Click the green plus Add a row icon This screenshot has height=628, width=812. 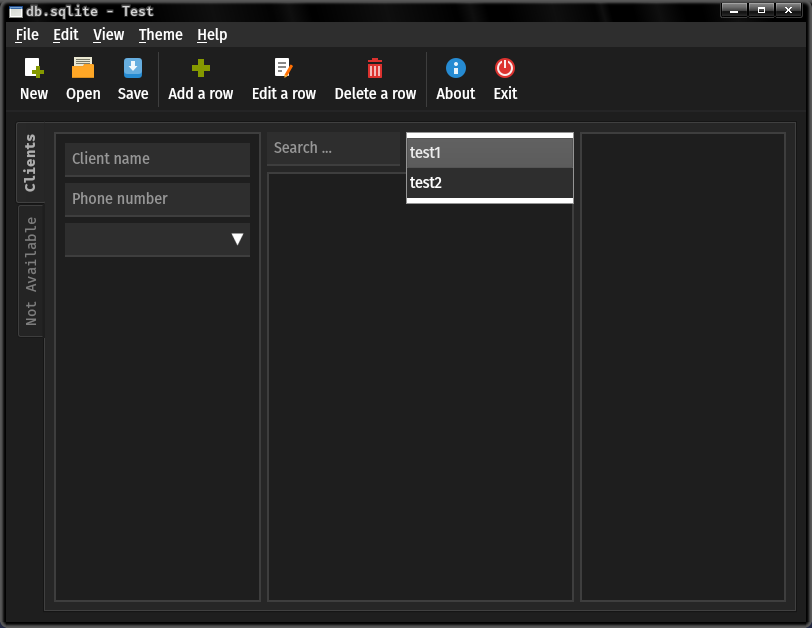pyautogui.click(x=201, y=68)
